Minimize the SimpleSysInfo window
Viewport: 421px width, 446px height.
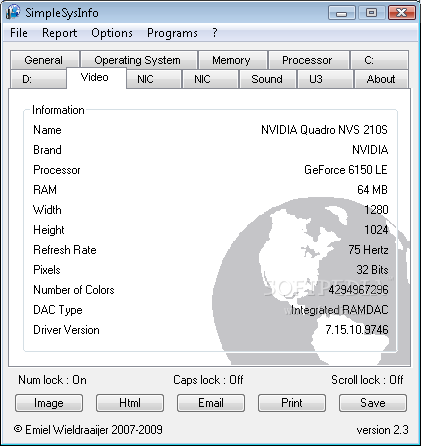[x=341, y=13]
